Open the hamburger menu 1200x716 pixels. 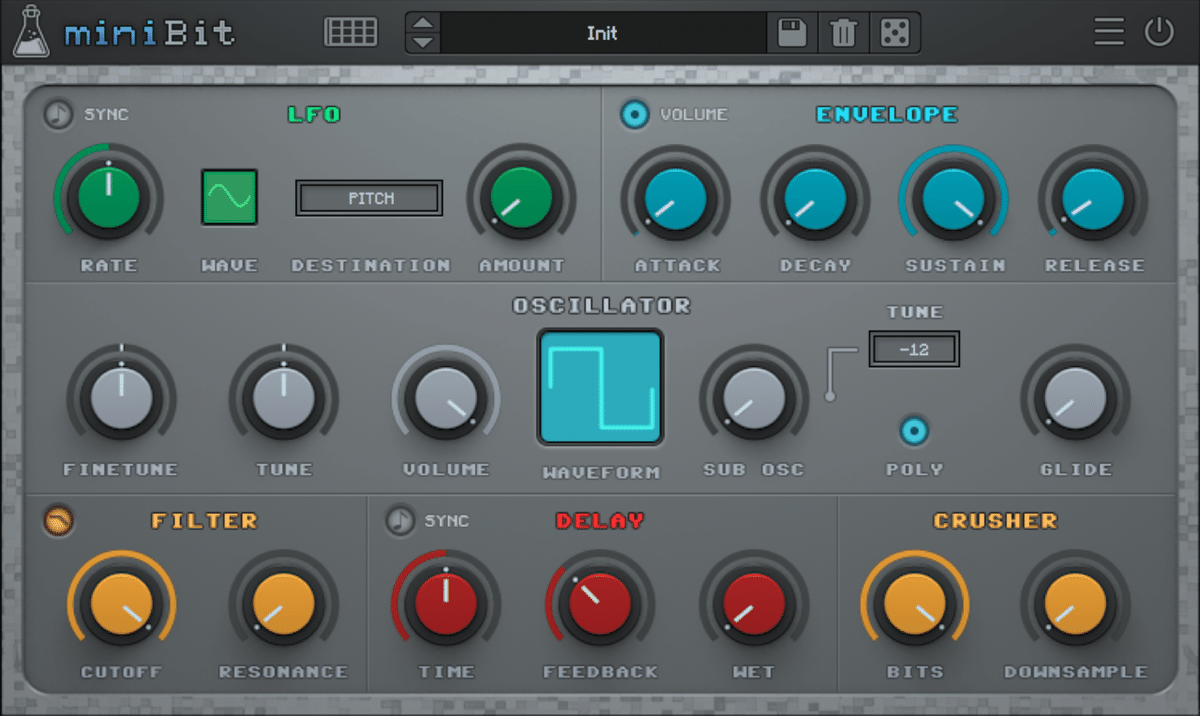pyautogui.click(x=1109, y=32)
